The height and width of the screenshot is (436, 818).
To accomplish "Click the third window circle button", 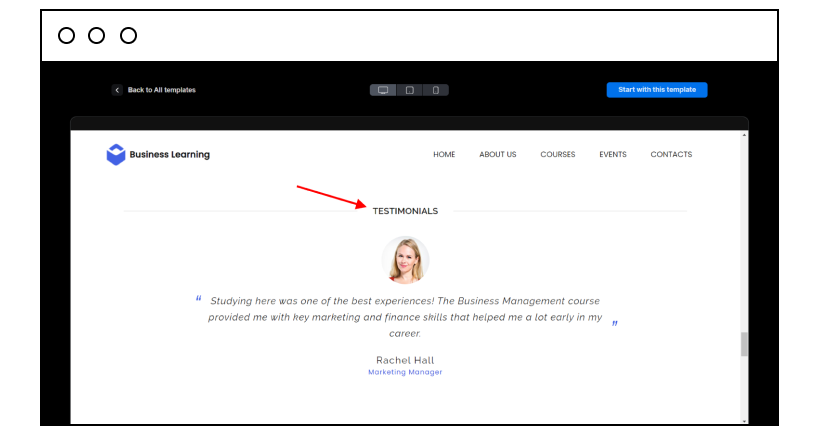I will [x=128, y=35].
